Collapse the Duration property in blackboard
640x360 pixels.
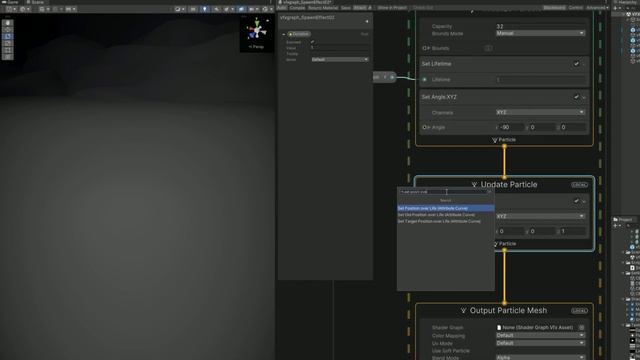coord(284,34)
